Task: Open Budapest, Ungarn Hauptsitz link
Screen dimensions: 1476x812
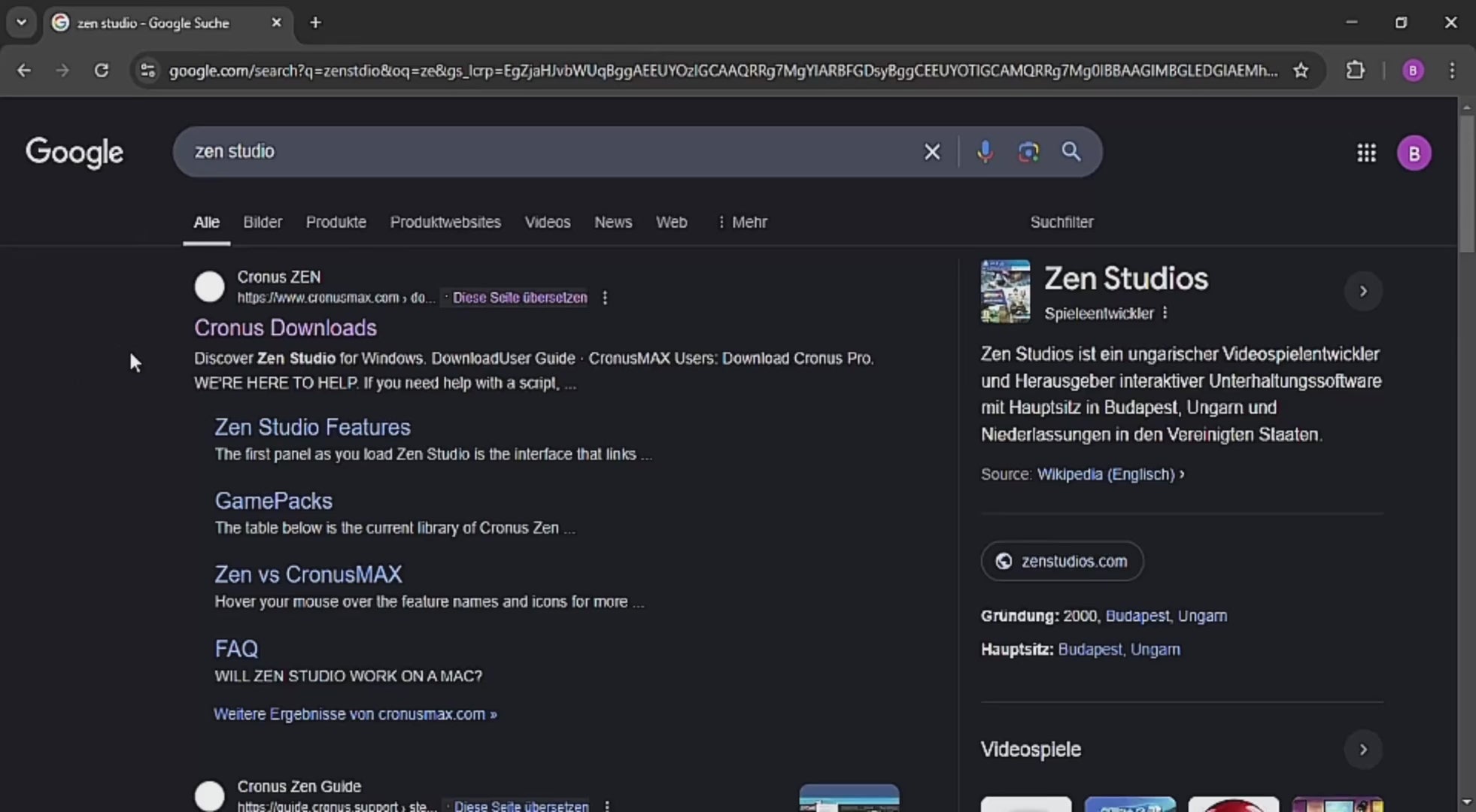Action: (x=1119, y=650)
